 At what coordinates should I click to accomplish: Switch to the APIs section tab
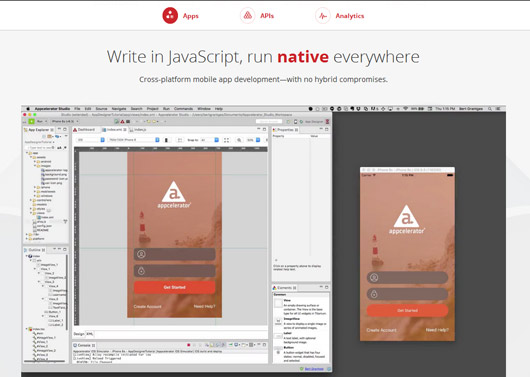point(257,16)
